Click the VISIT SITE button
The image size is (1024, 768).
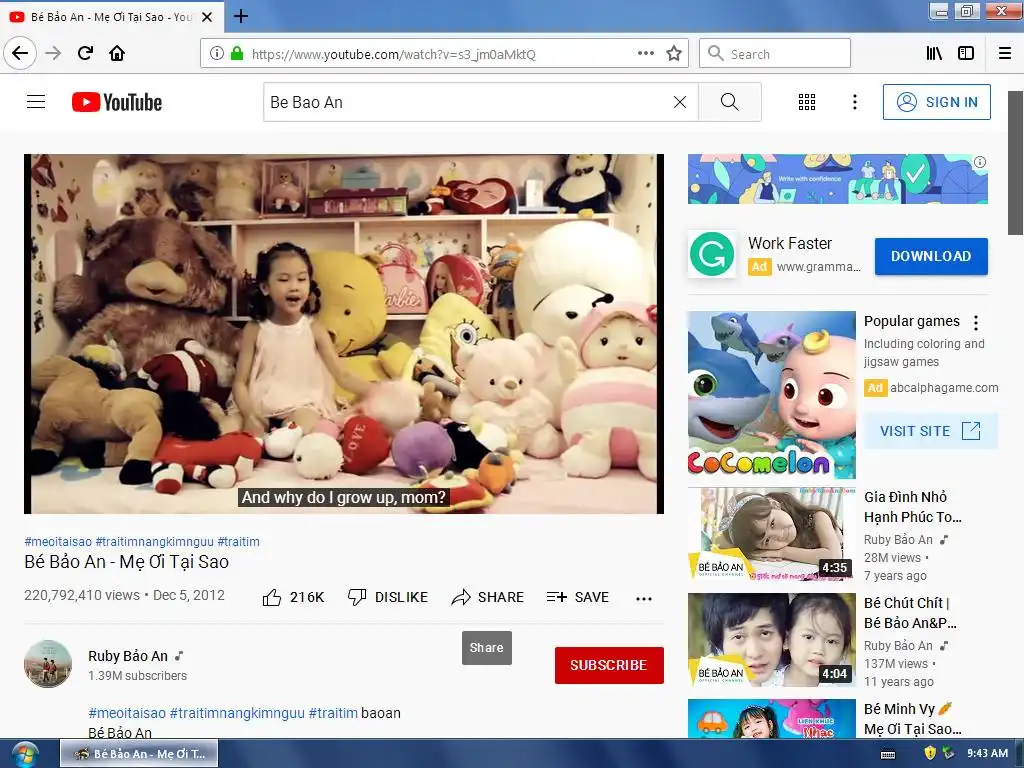click(931, 431)
